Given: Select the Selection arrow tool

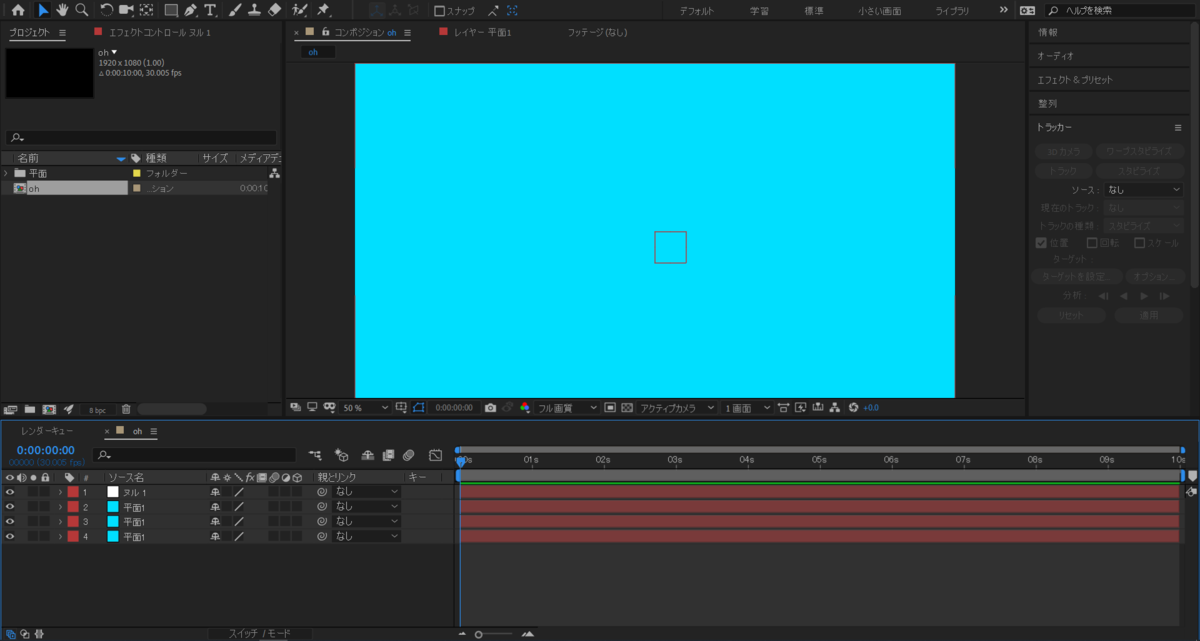Looking at the screenshot, I should (43, 10).
